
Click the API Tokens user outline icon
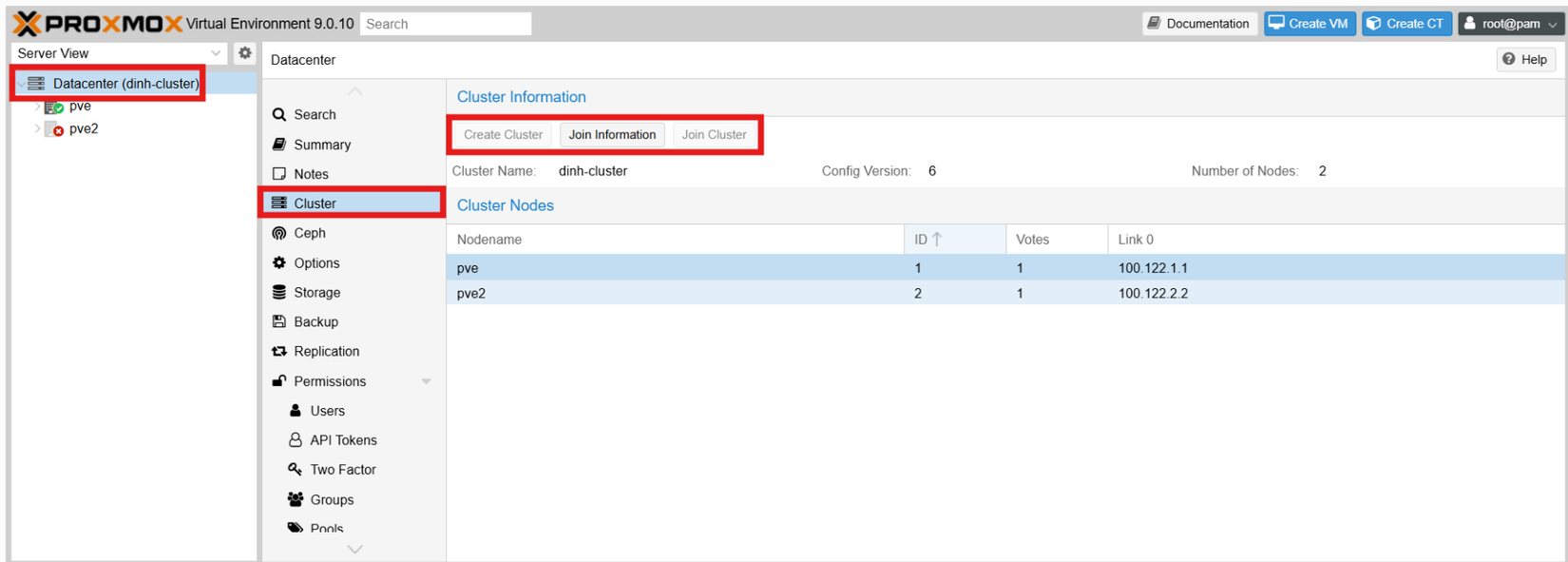click(296, 439)
